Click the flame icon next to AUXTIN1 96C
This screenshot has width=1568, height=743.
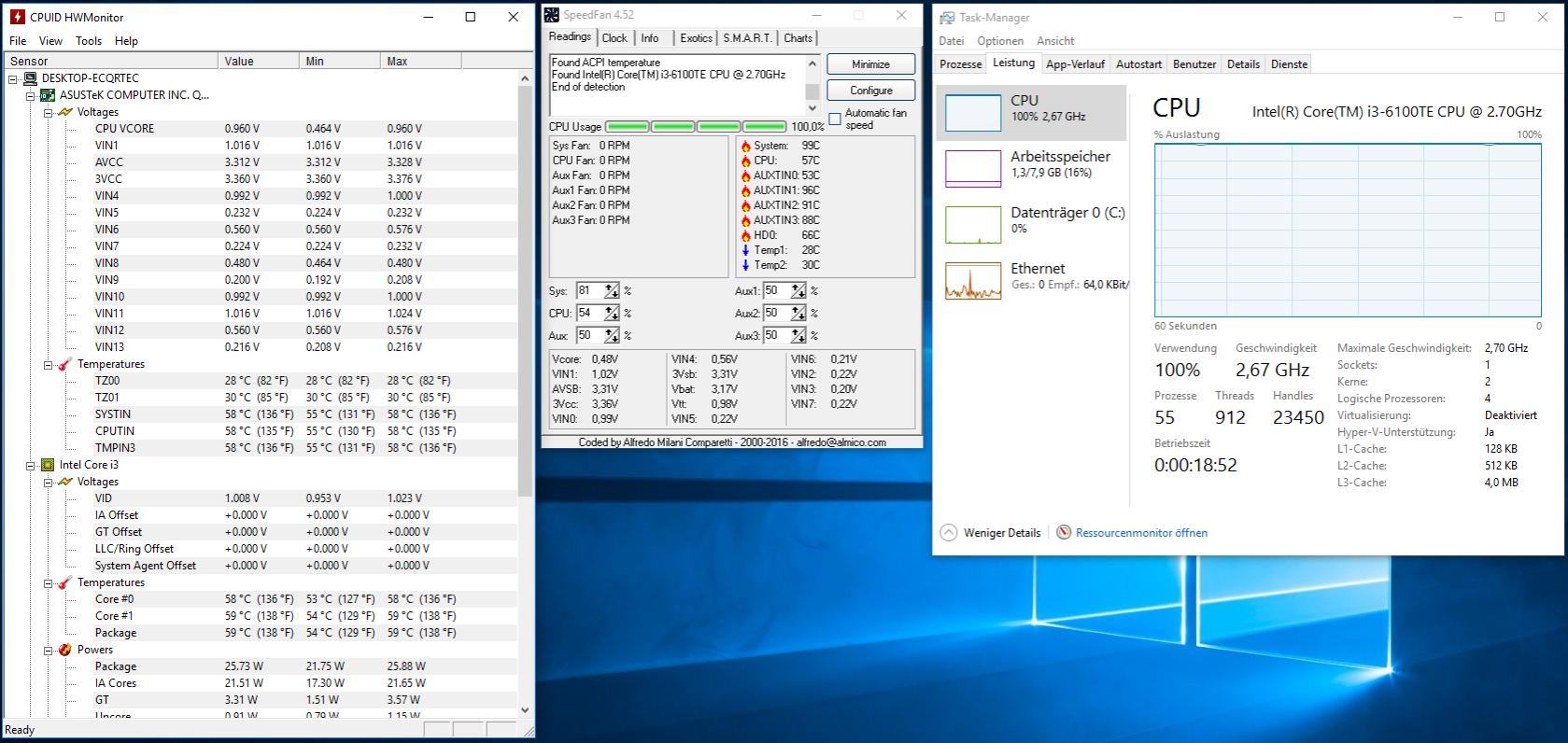(x=745, y=190)
